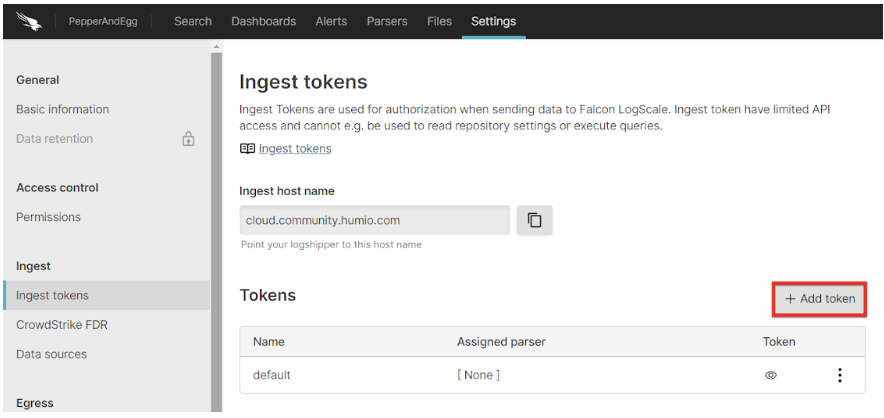Add a new ingest token

(819, 299)
